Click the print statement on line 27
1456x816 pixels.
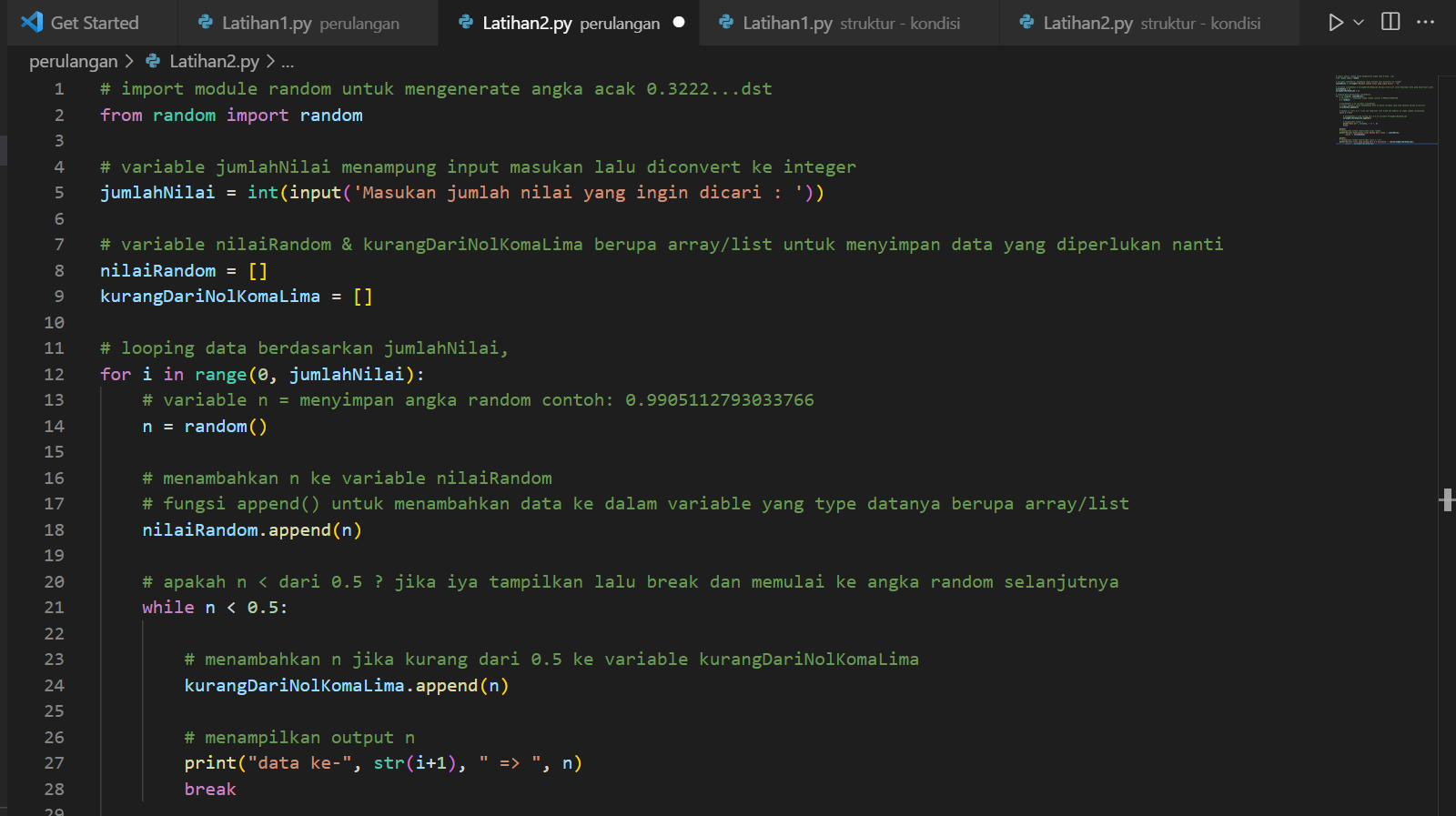coord(383,763)
